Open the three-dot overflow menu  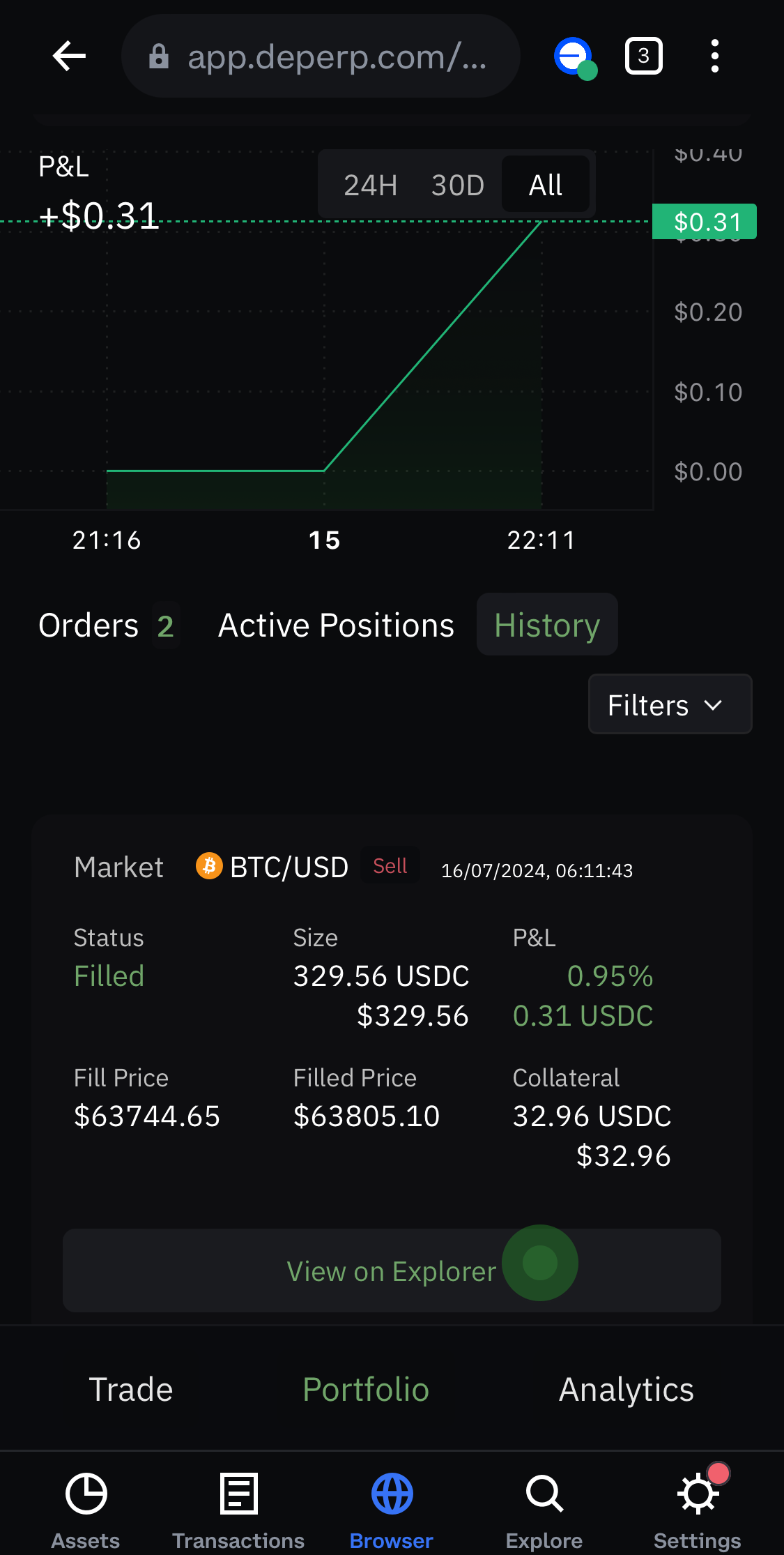coord(714,56)
